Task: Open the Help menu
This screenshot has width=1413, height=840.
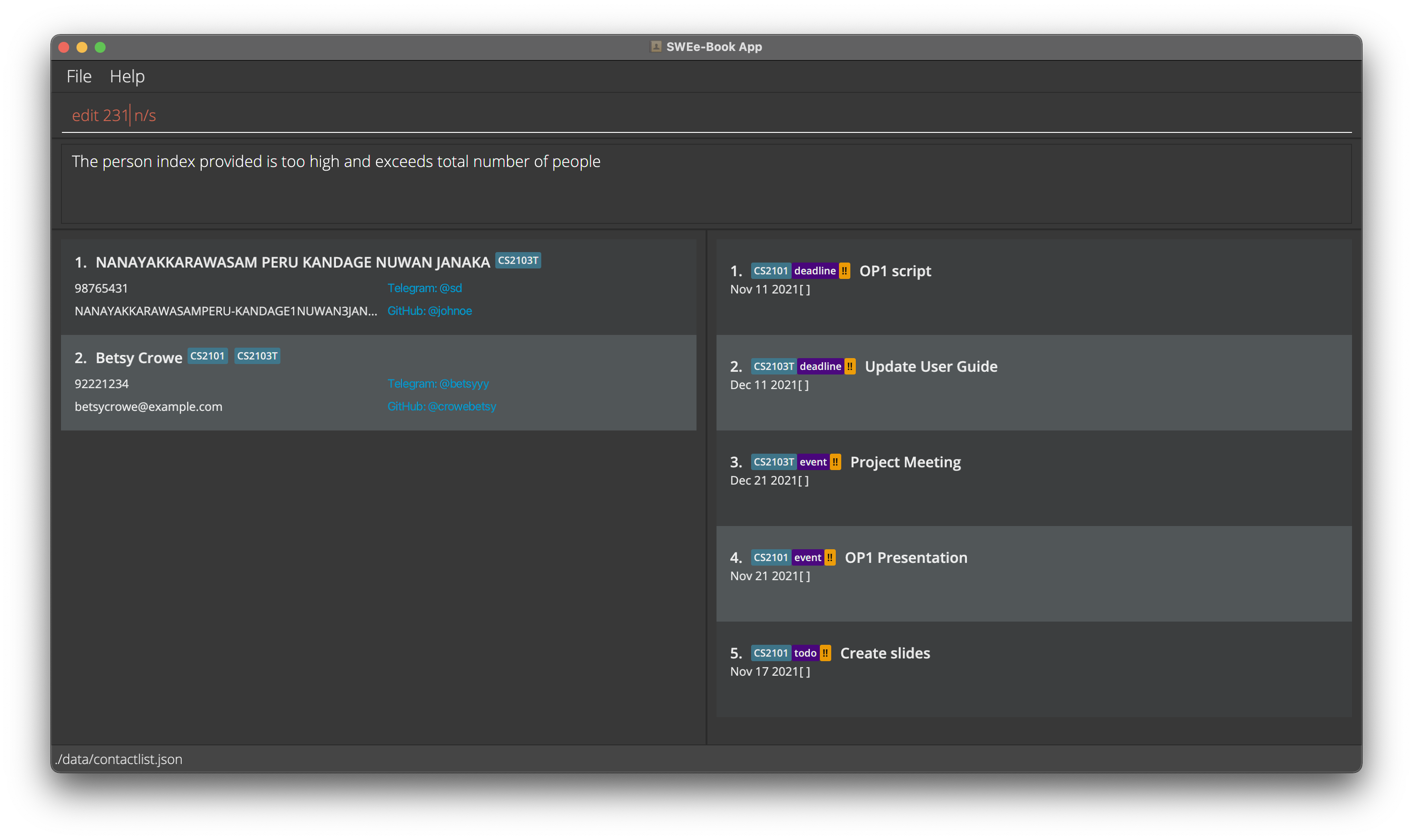Action: point(127,76)
